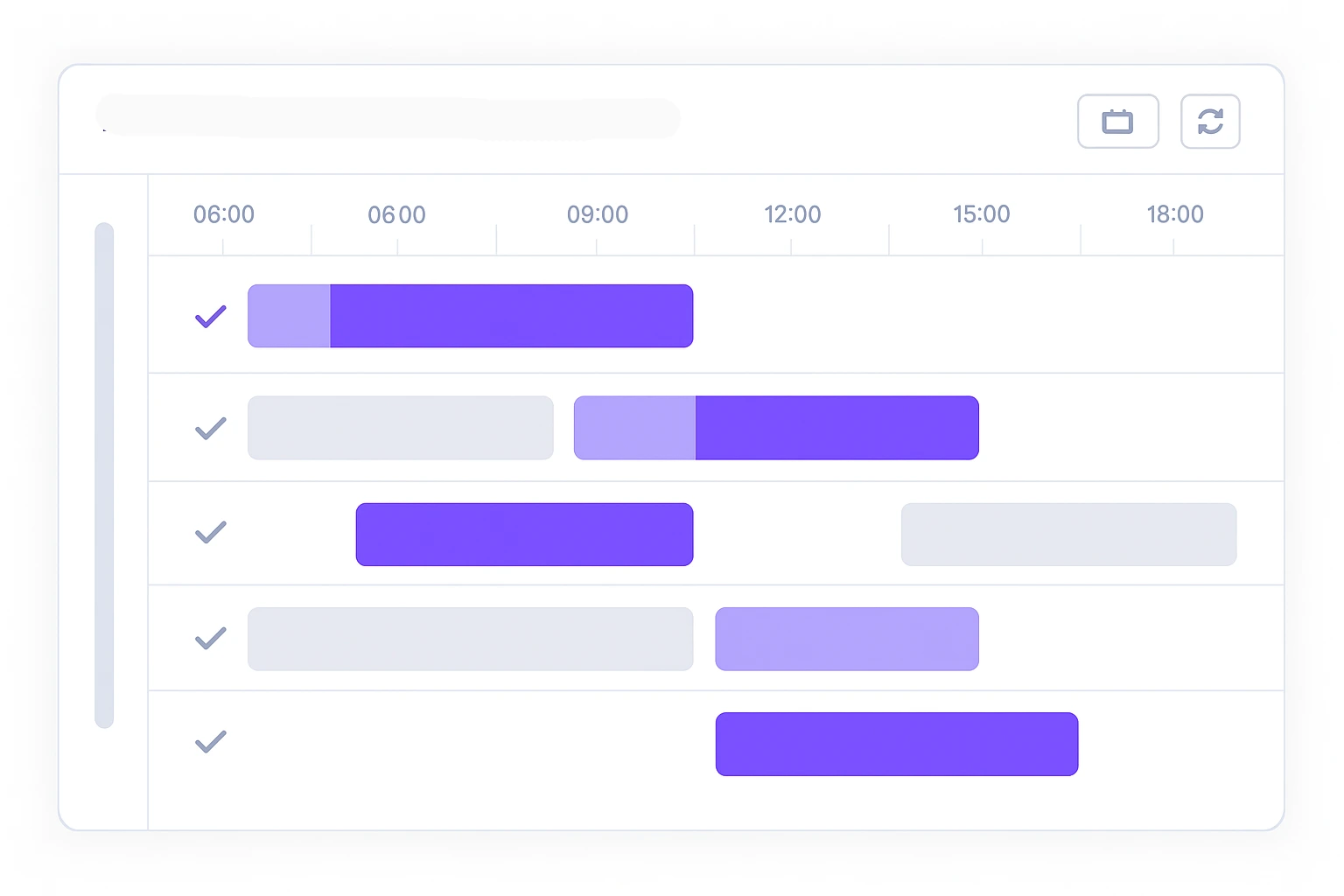This screenshot has width=1344, height=896.
Task: Select the 12:00 time marker
Action: coord(792,214)
